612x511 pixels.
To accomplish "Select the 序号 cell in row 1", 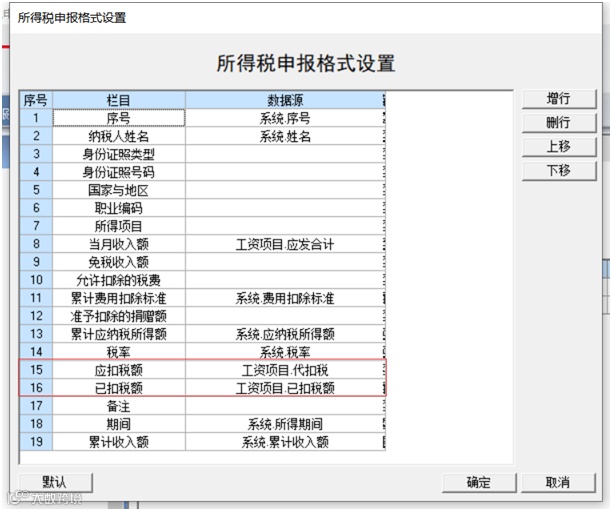I will coord(119,118).
